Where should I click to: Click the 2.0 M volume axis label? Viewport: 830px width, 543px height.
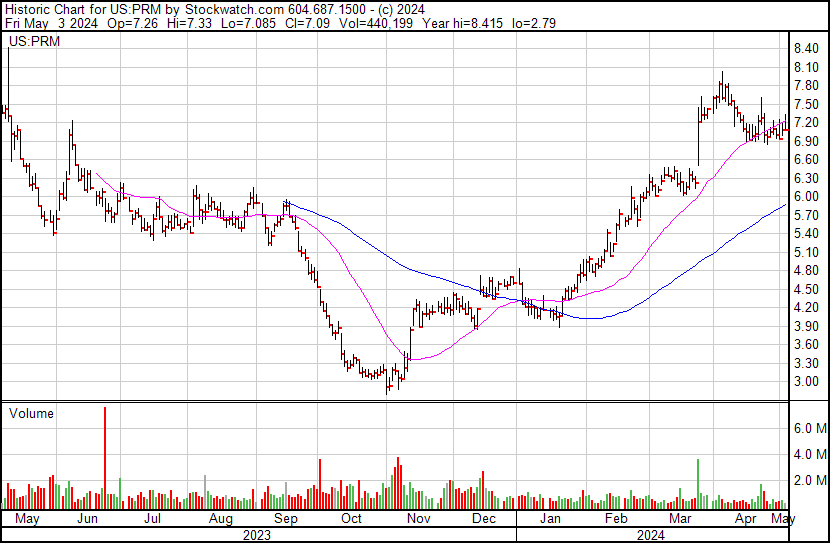[810, 480]
